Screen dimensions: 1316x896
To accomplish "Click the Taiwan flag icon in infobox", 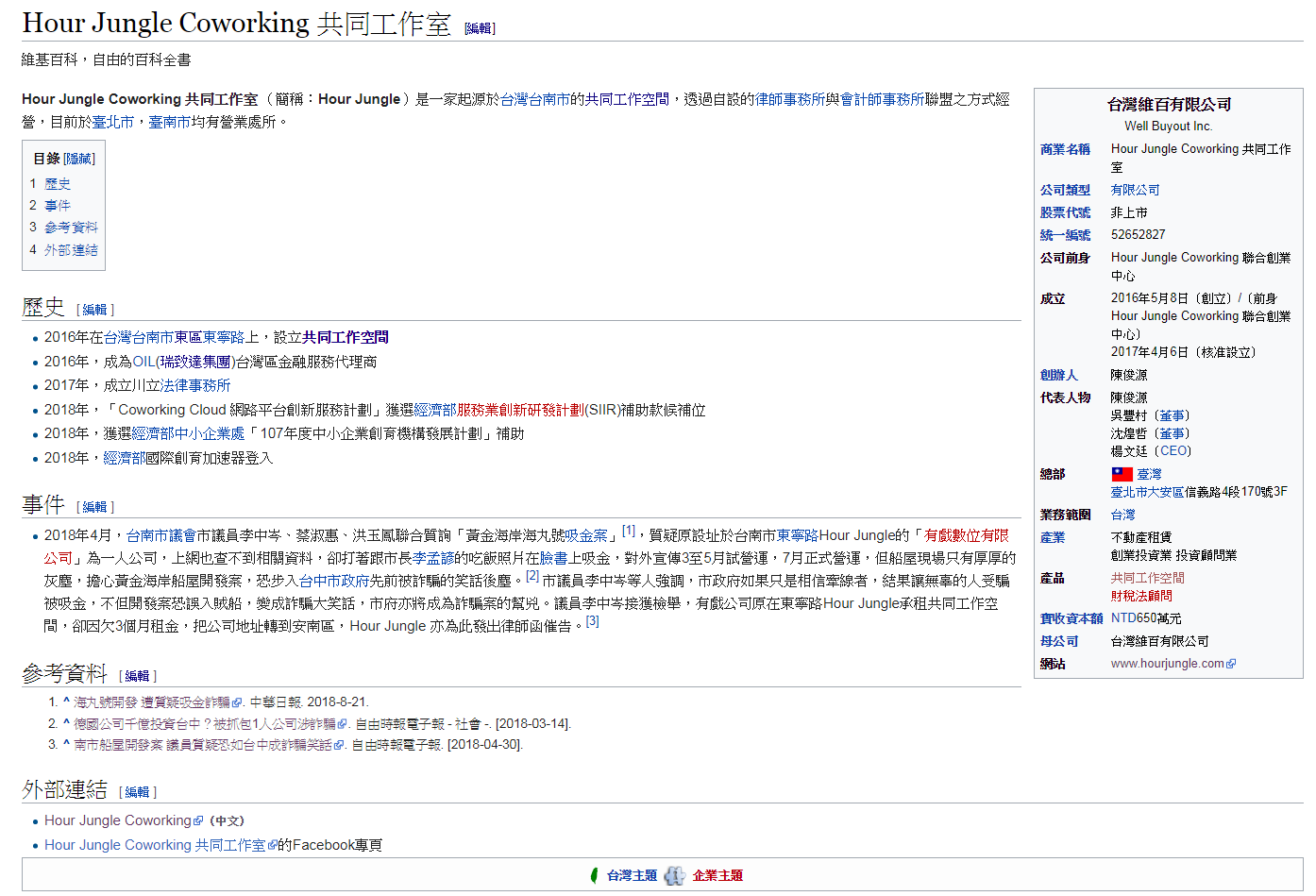I will pyautogui.click(x=1122, y=474).
